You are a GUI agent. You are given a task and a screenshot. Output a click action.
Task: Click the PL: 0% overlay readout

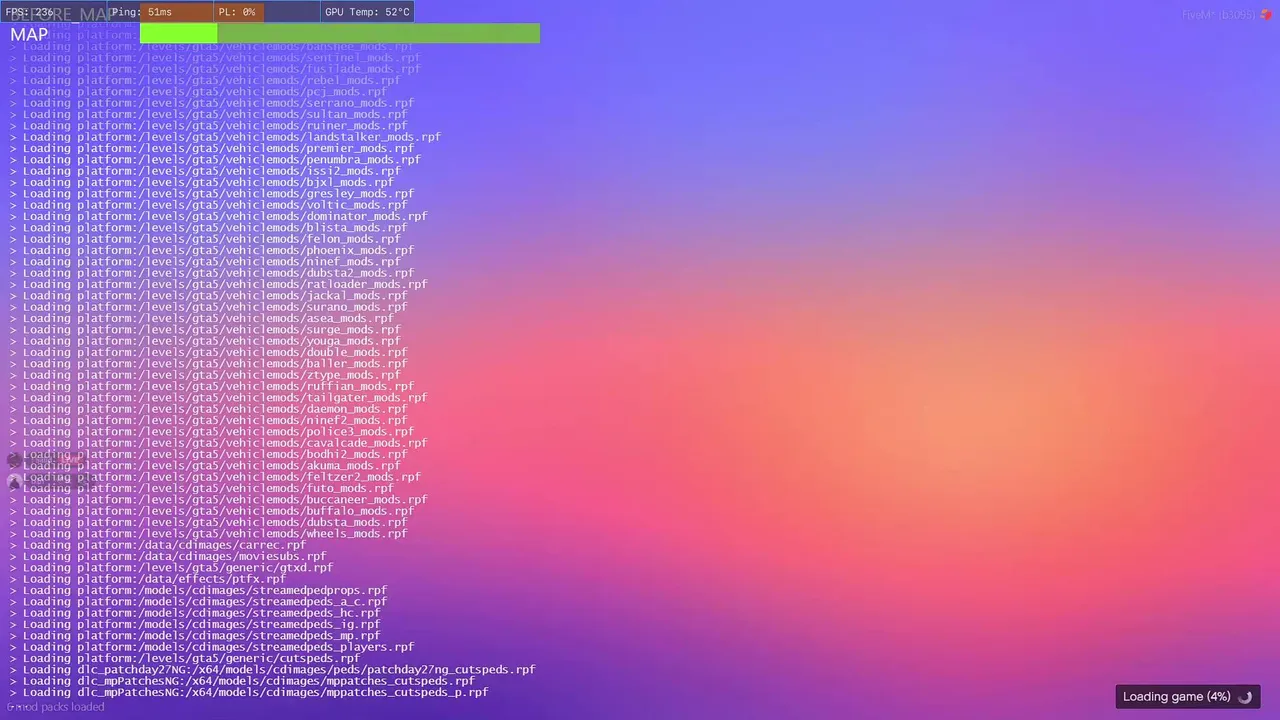click(237, 12)
